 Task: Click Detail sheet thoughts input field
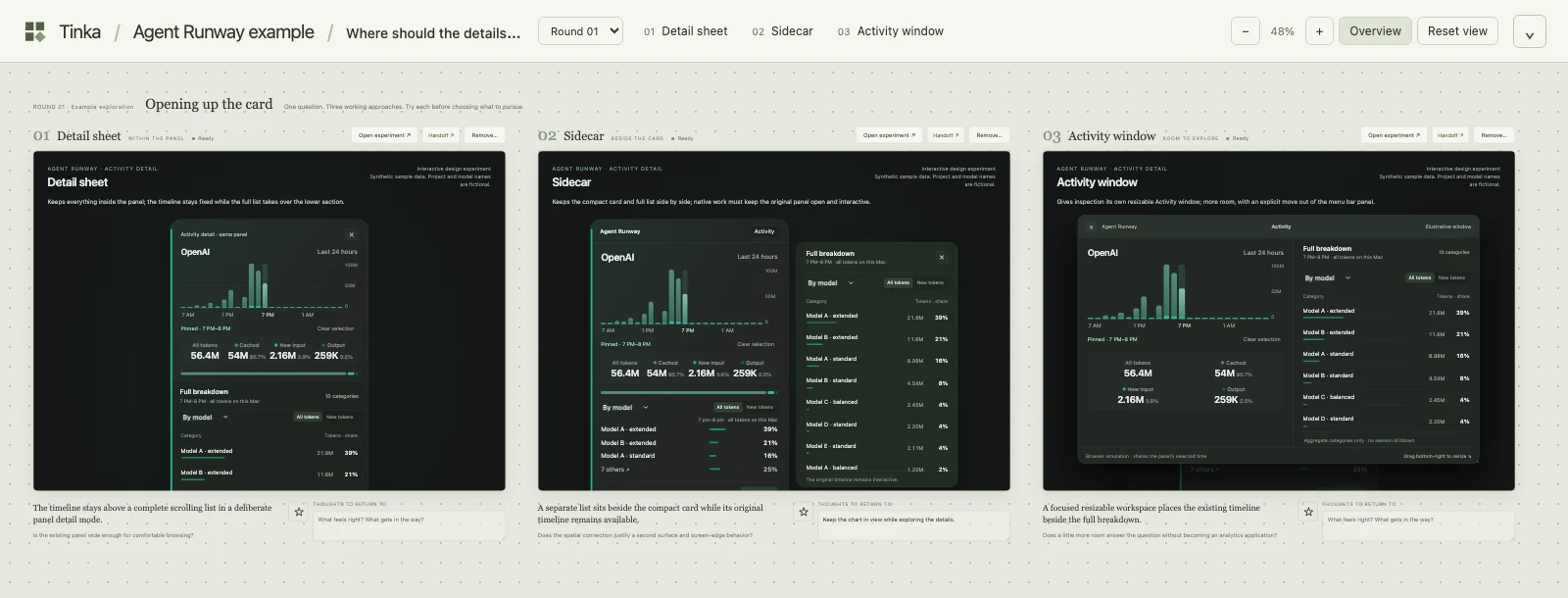click(410, 524)
